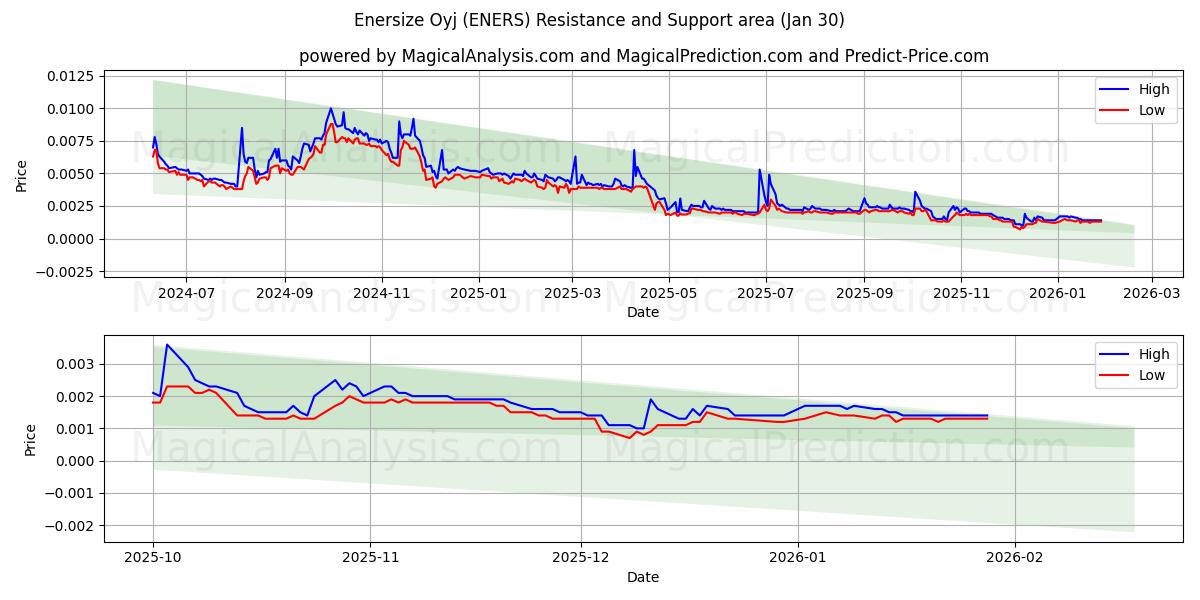Click the '0.001' y-axis label on bottom chart
Image resolution: width=1200 pixels, height=600 pixels.
point(77,429)
